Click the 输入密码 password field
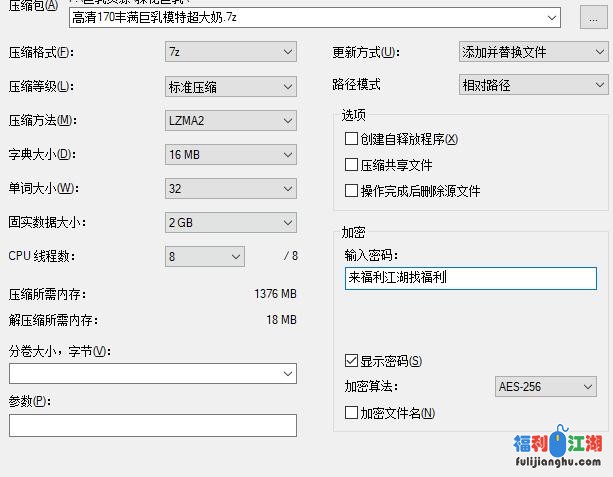 (x=471, y=278)
